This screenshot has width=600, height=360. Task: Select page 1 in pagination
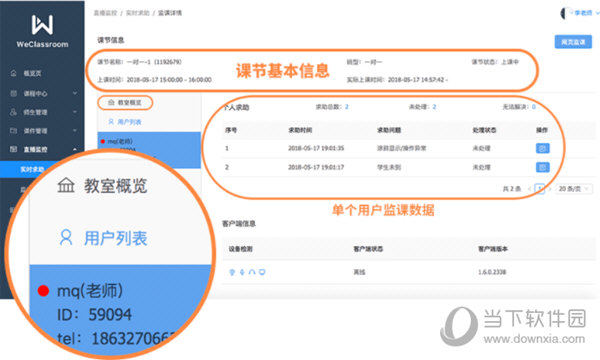pyautogui.click(x=540, y=189)
